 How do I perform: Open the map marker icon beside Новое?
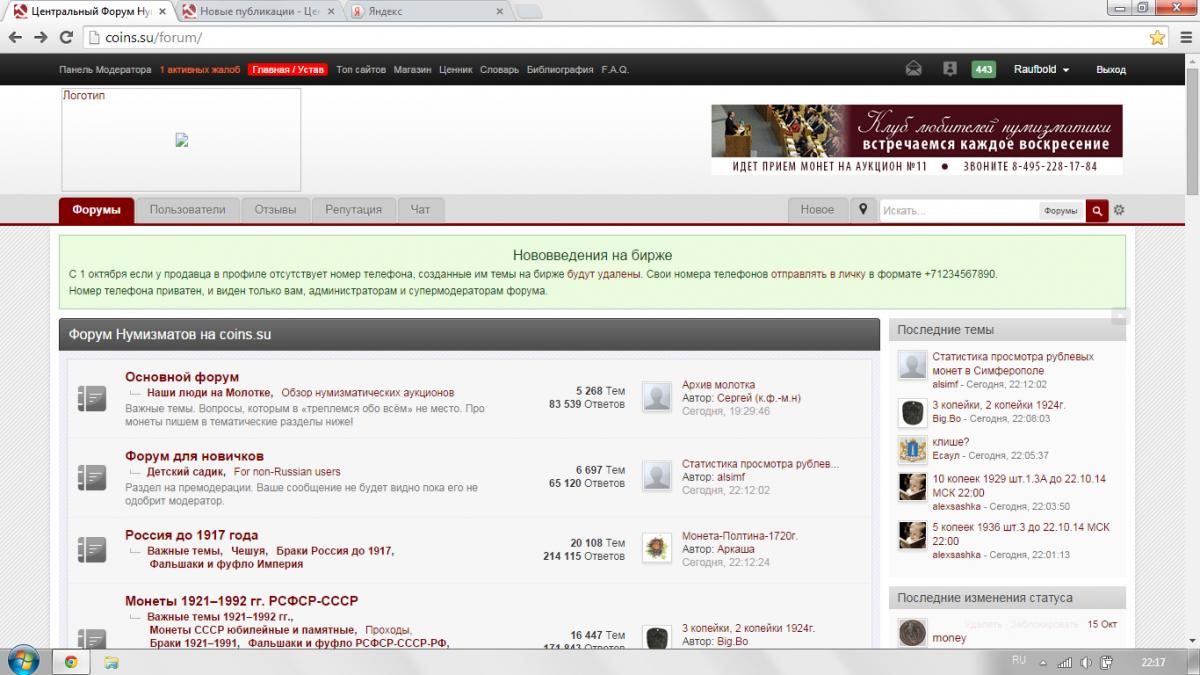(862, 210)
